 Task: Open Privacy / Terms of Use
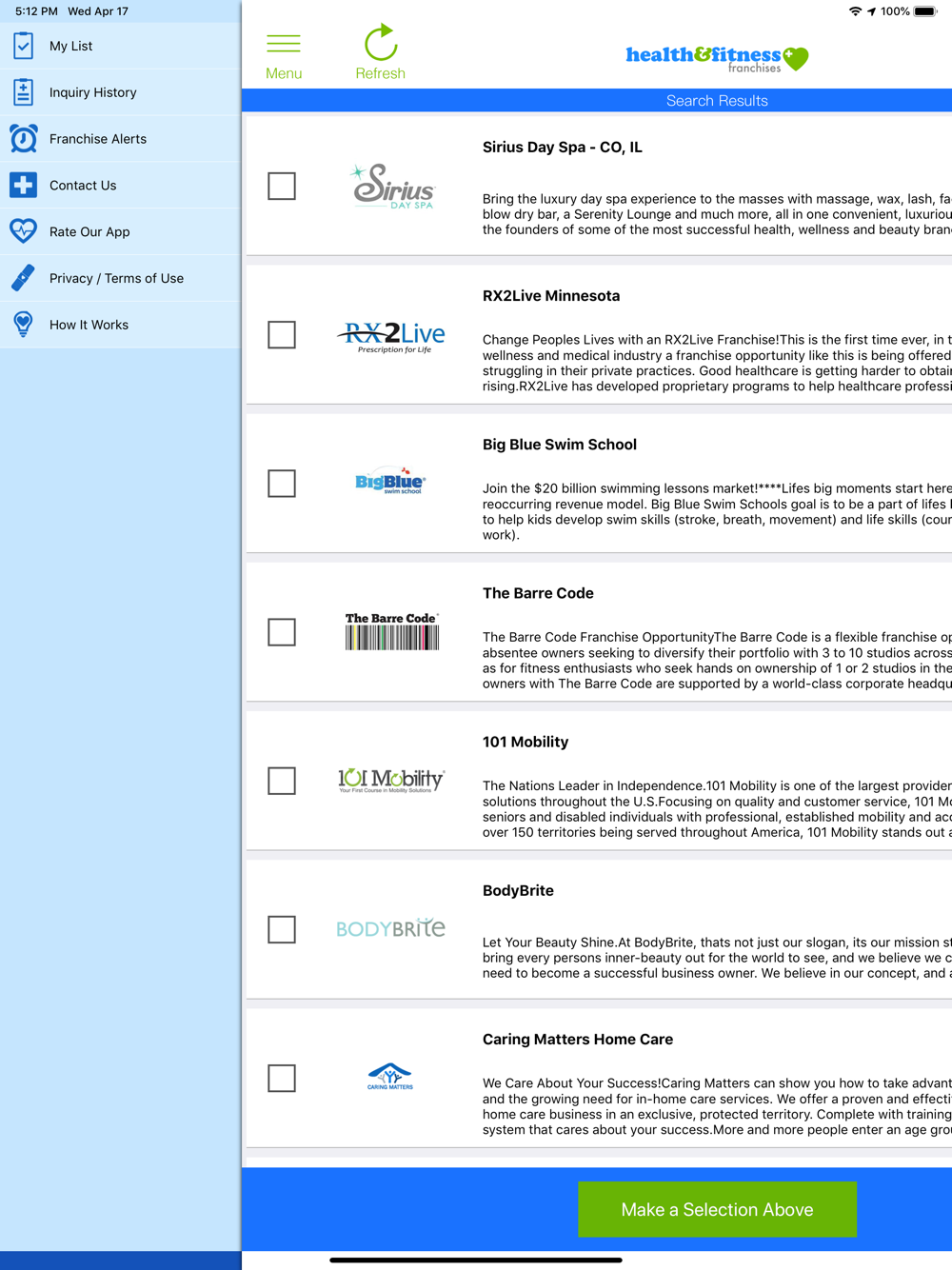120,278
